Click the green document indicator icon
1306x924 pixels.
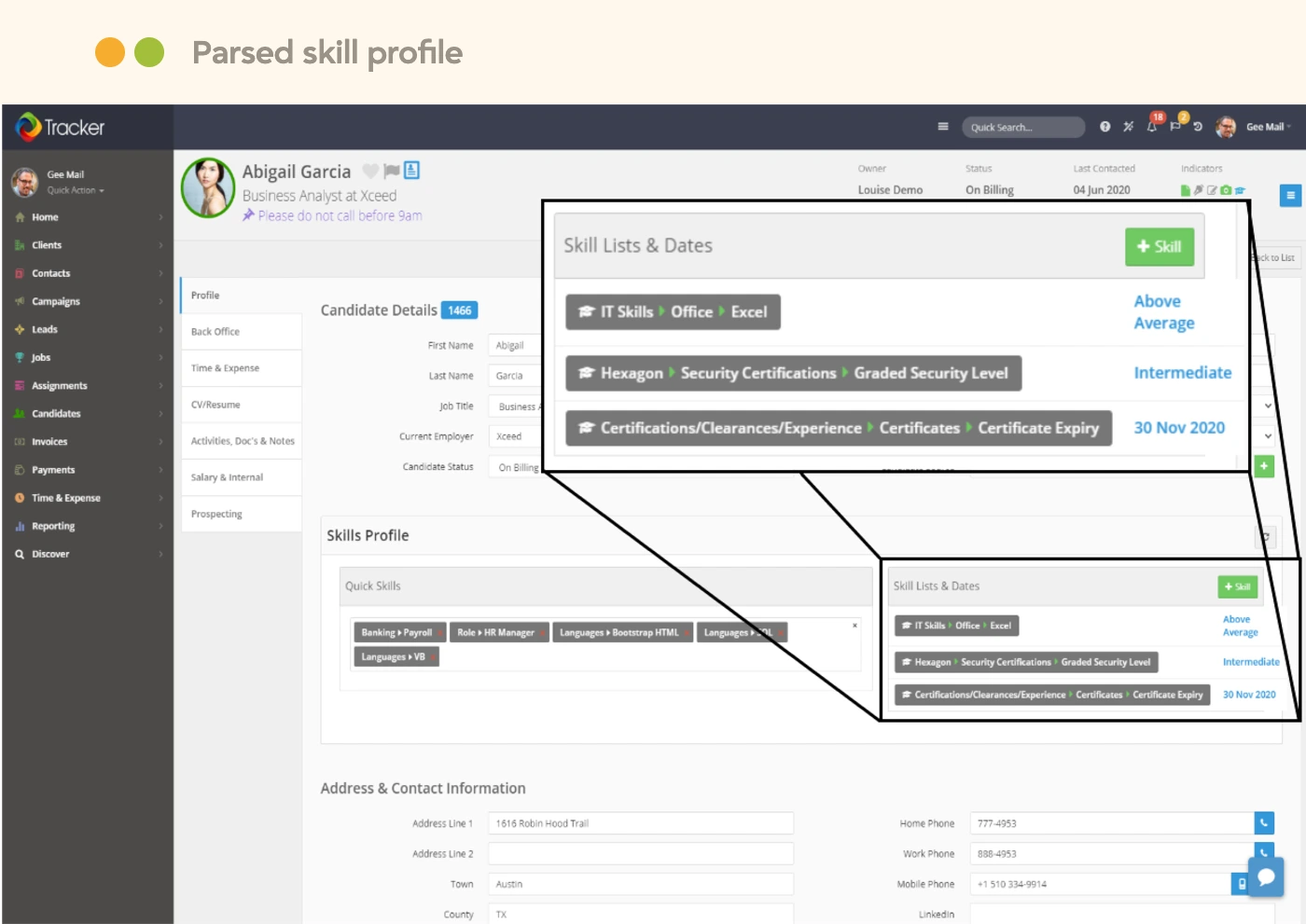pyautogui.click(x=1186, y=190)
